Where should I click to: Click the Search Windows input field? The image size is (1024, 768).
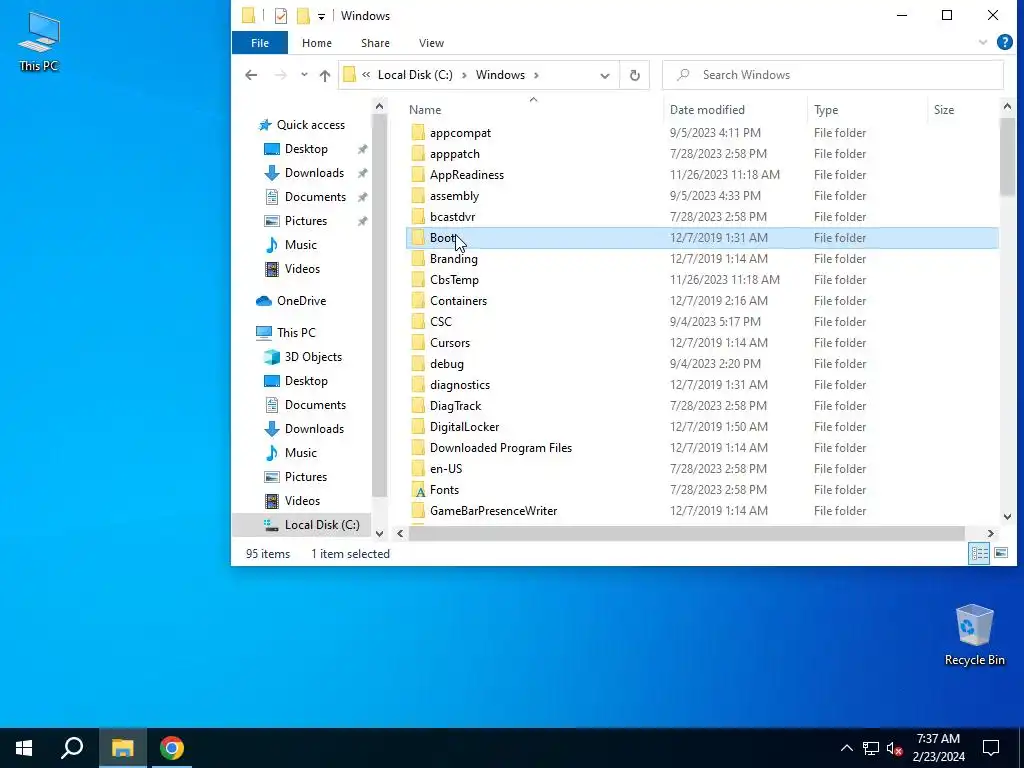[x=833, y=75]
